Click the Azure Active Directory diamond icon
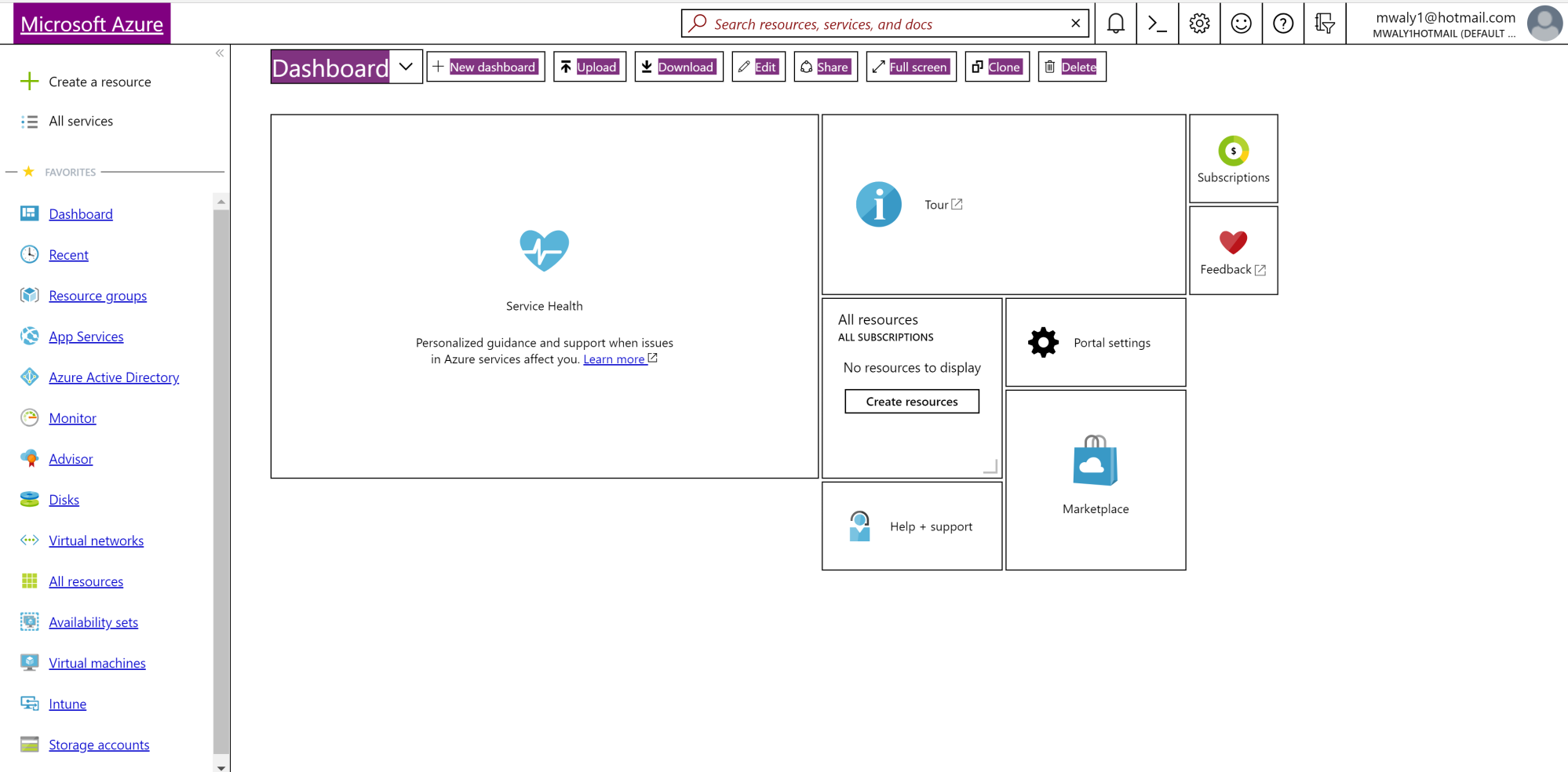 [29, 377]
